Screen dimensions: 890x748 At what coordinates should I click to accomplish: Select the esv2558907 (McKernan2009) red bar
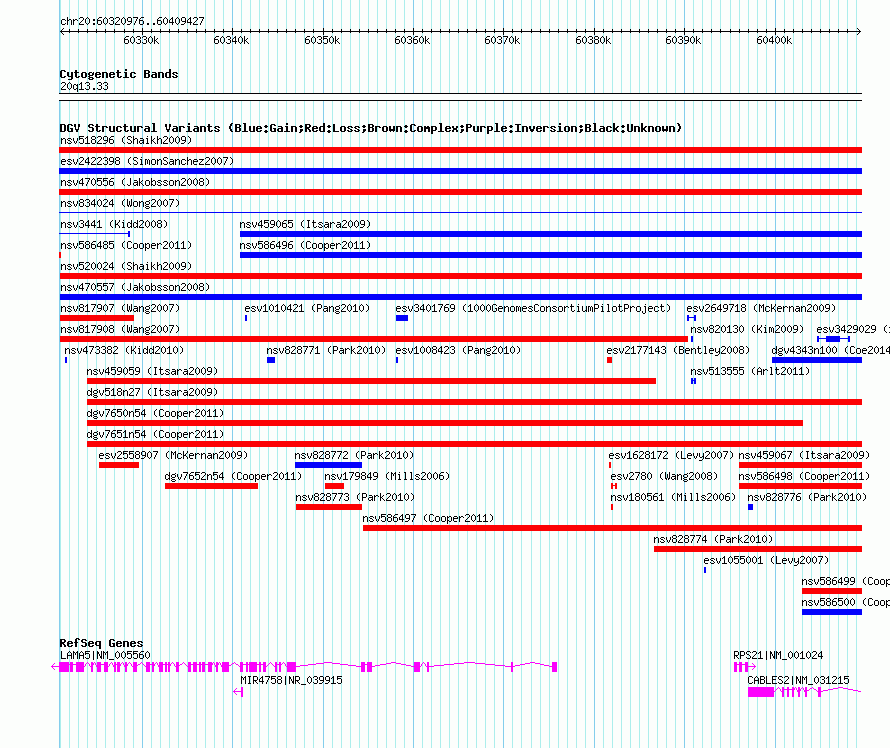point(119,465)
